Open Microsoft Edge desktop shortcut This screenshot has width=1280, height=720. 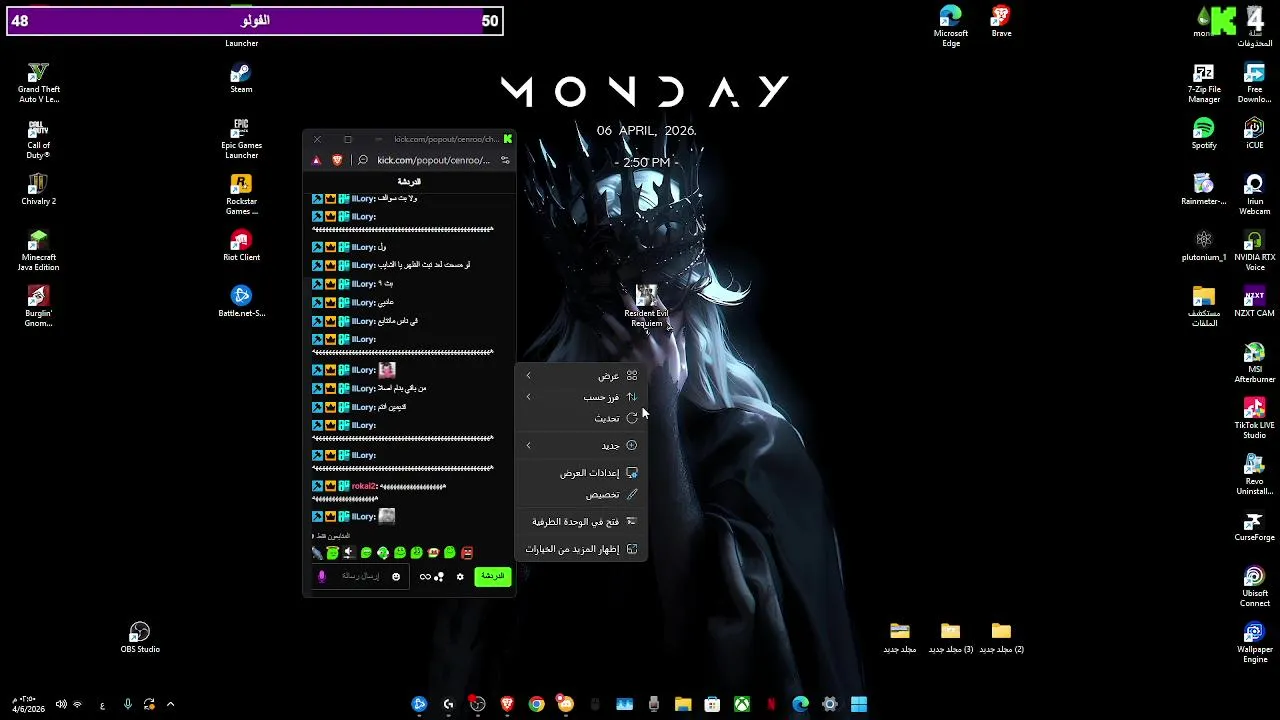tap(950, 27)
